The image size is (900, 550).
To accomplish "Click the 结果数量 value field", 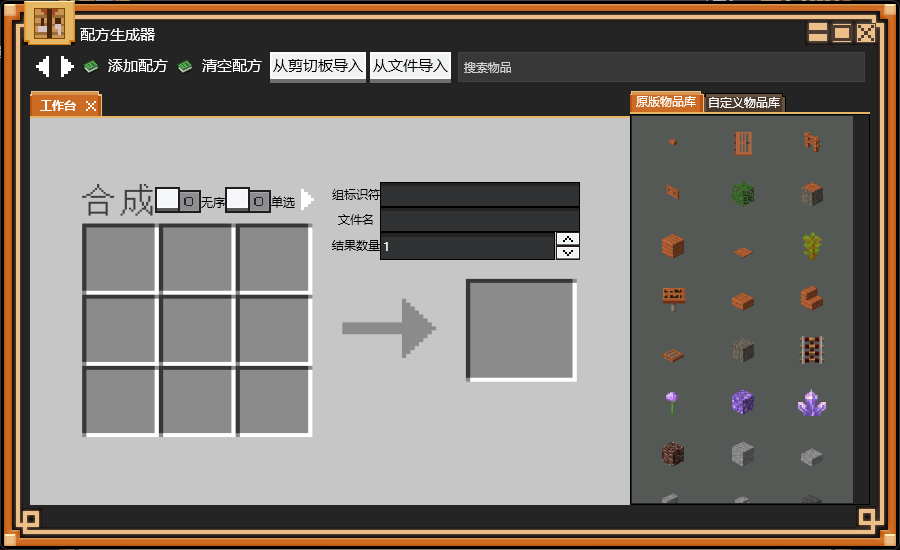I will pyautogui.click(x=468, y=246).
